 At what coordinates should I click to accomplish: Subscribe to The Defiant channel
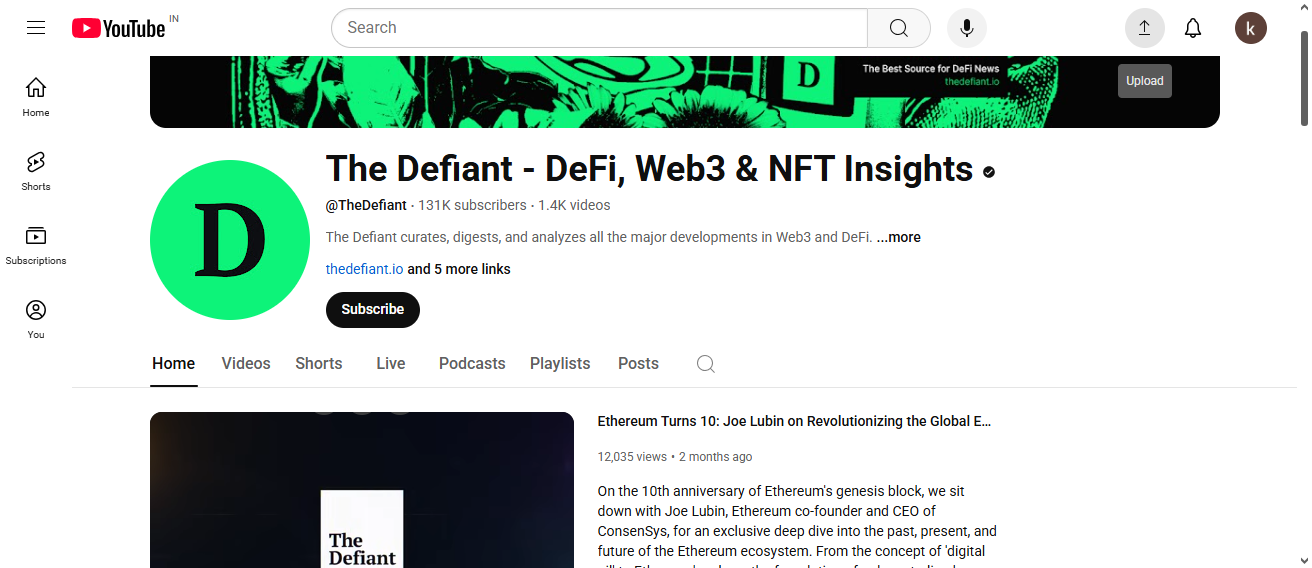pyautogui.click(x=373, y=310)
